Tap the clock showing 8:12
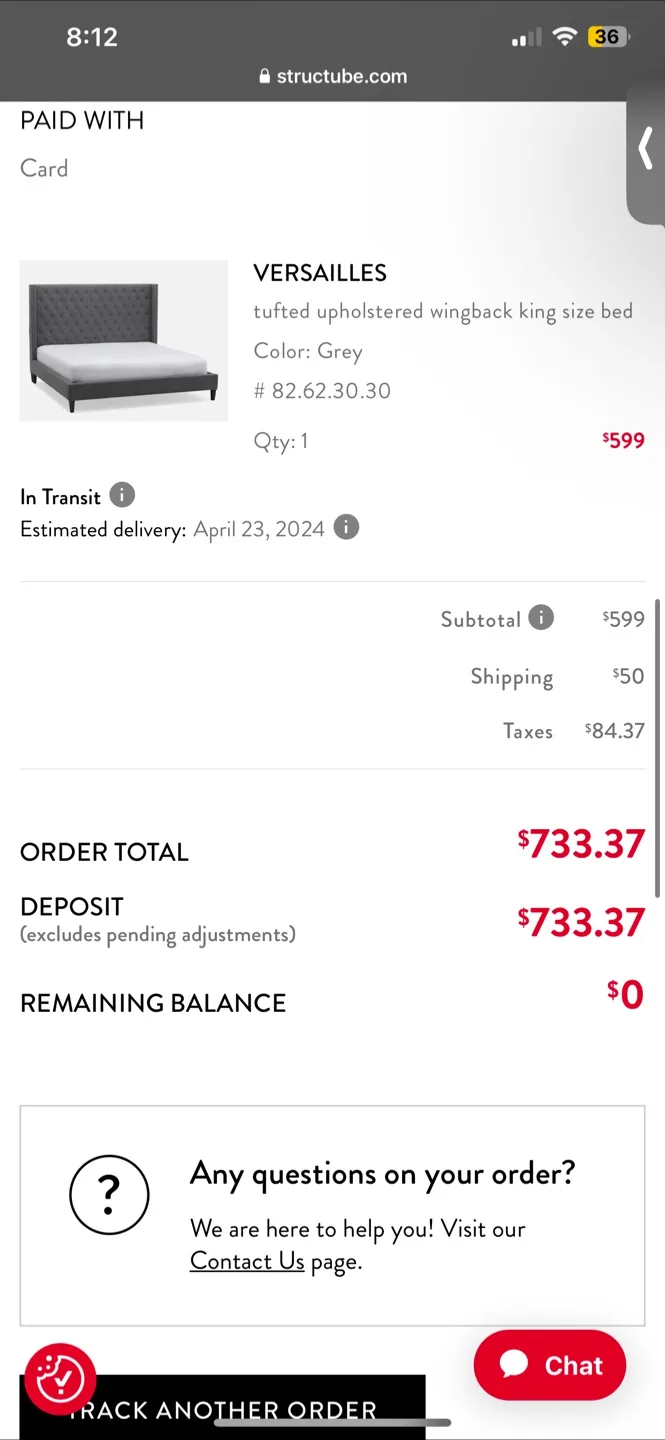 click(x=92, y=37)
